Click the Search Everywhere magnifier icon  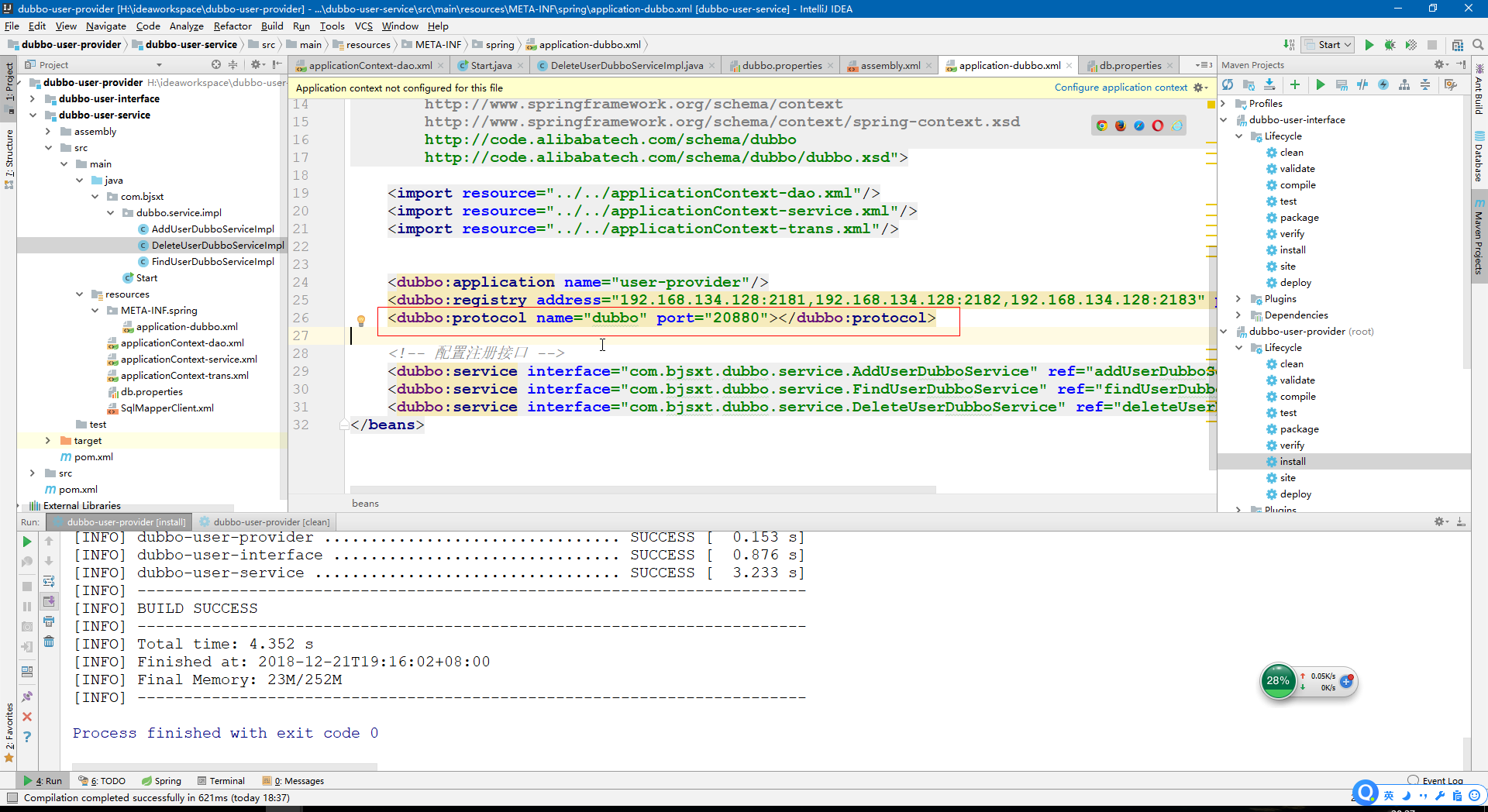pyautogui.click(x=1478, y=45)
